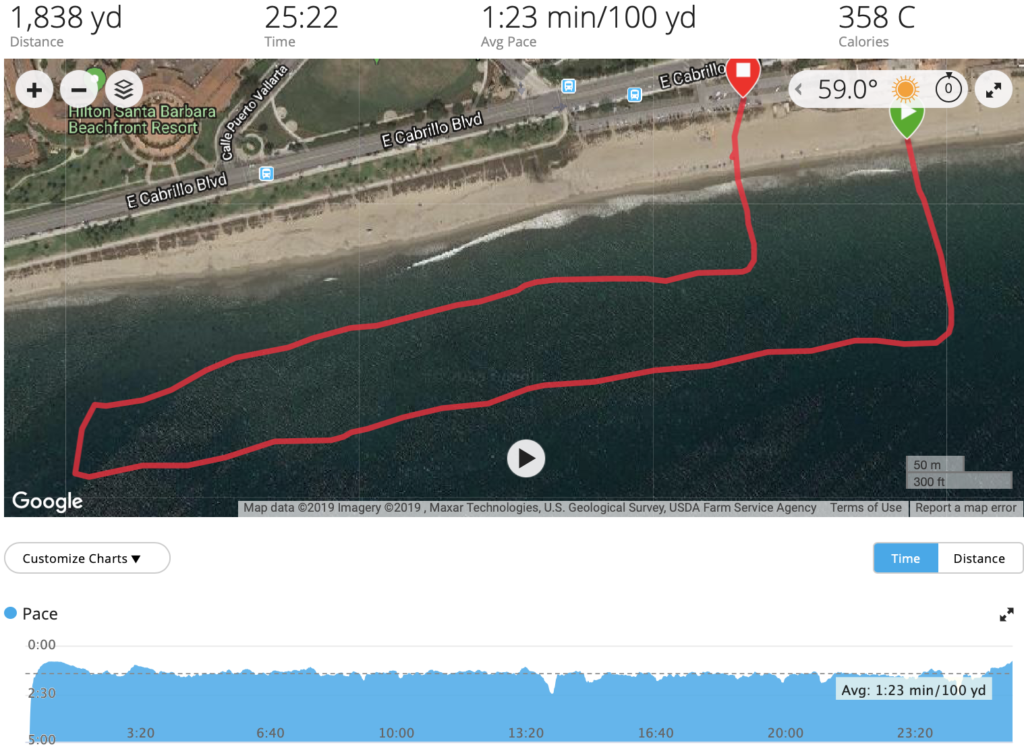Click the bus stop icon near Calle Puerto Vallarta
This screenshot has width=1024, height=749.
coord(266,174)
